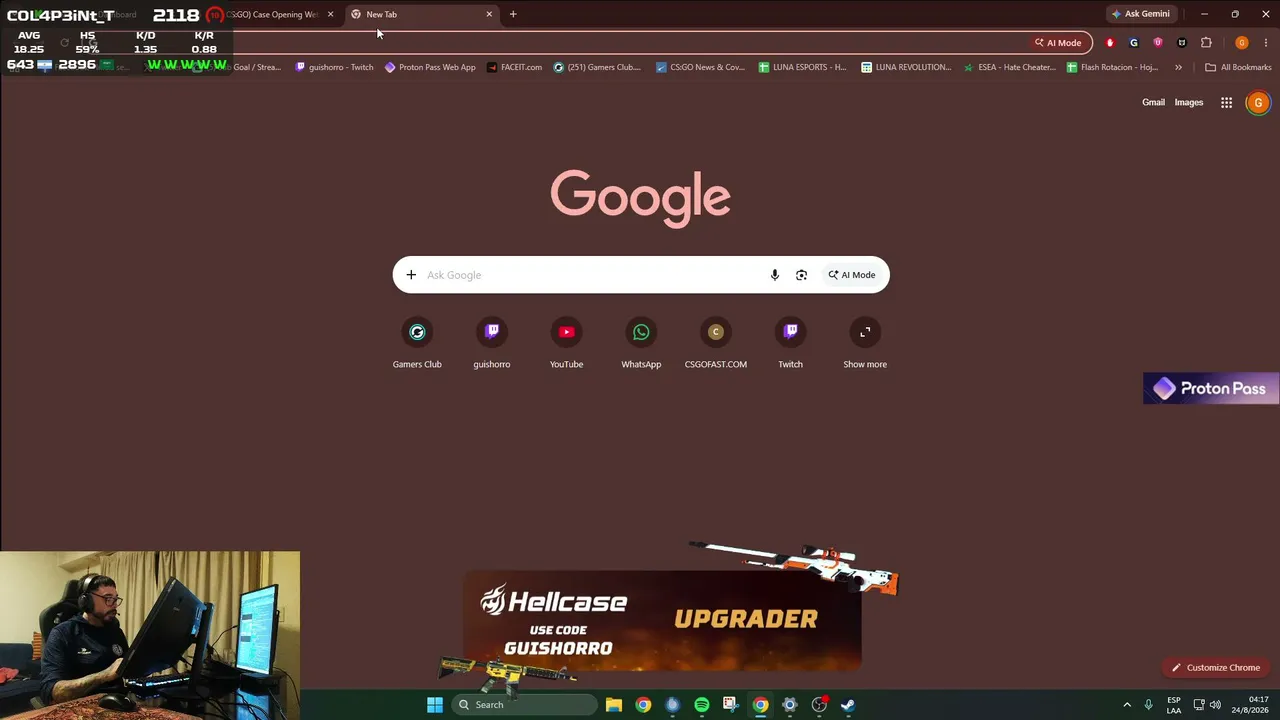Click AI Mode in the address bar
The image size is (1280, 720).
click(x=1058, y=43)
